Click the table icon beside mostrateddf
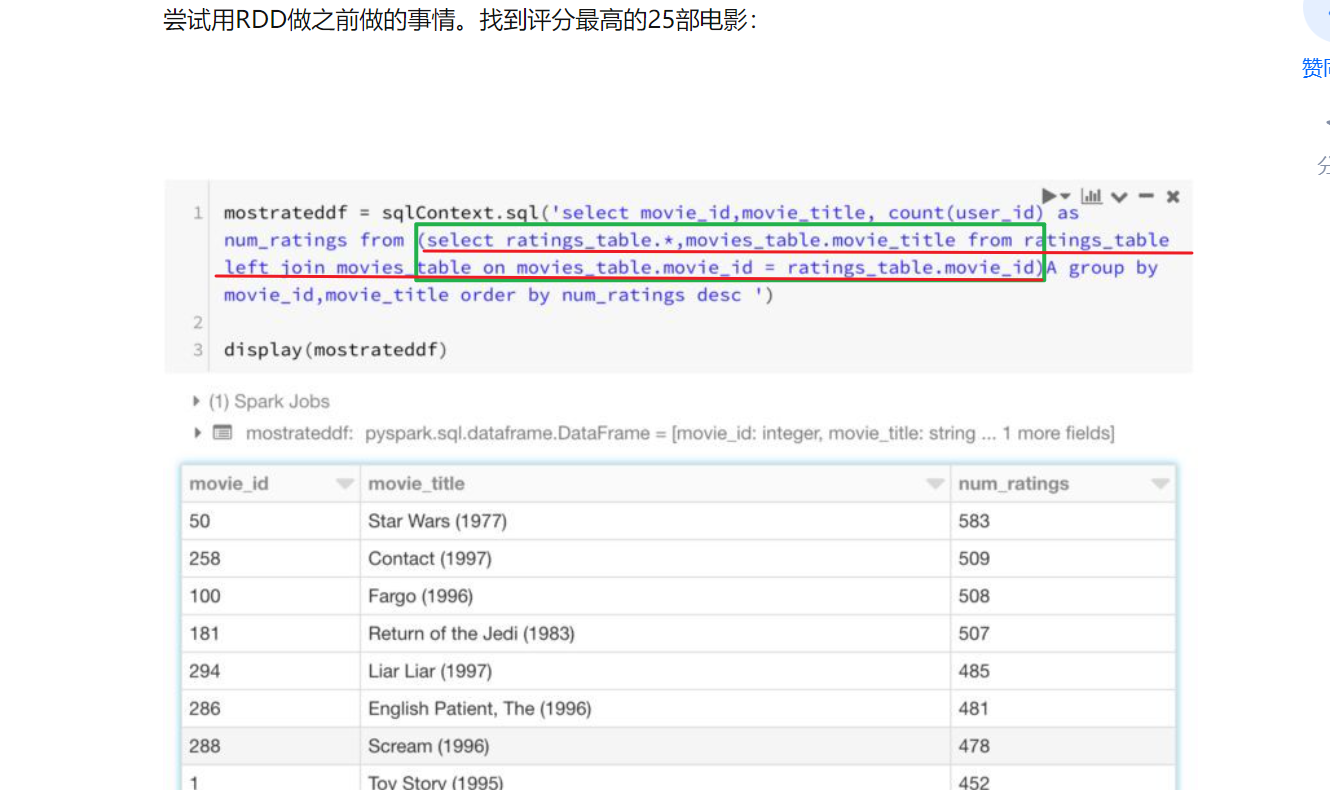This screenshot has height=790, width=1330. coord(222,433)
